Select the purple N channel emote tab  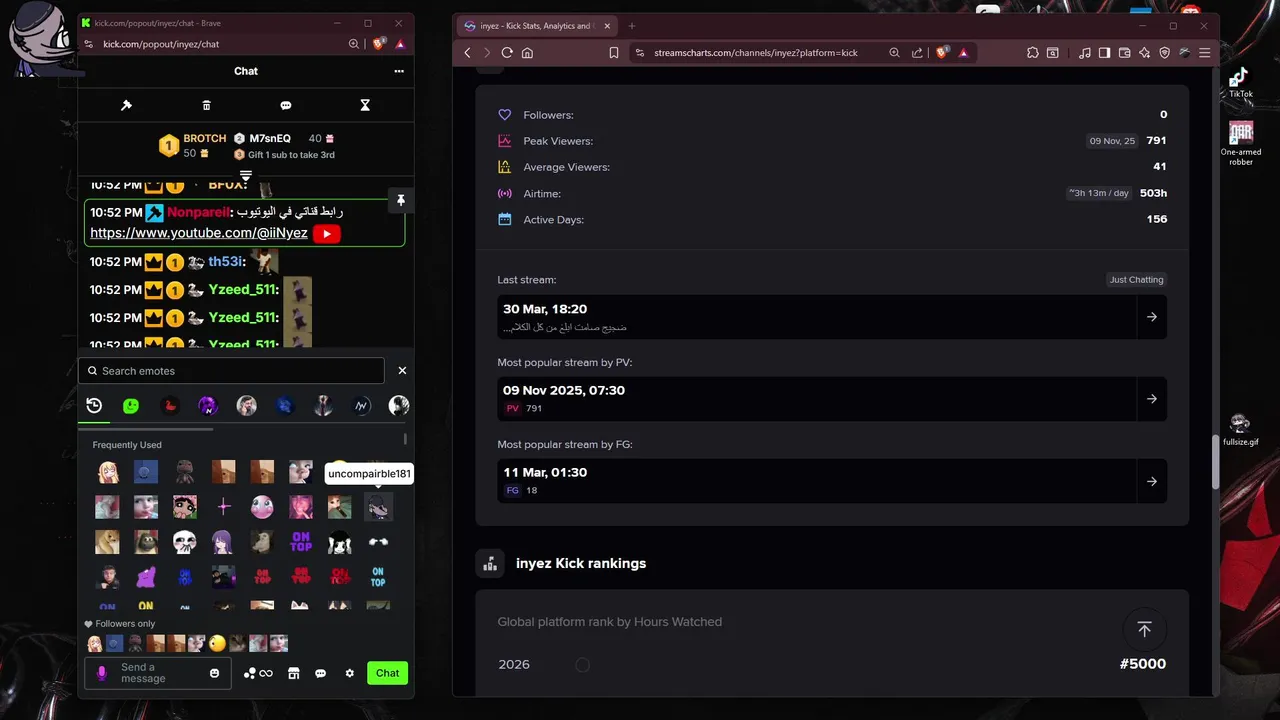(208, 405)
